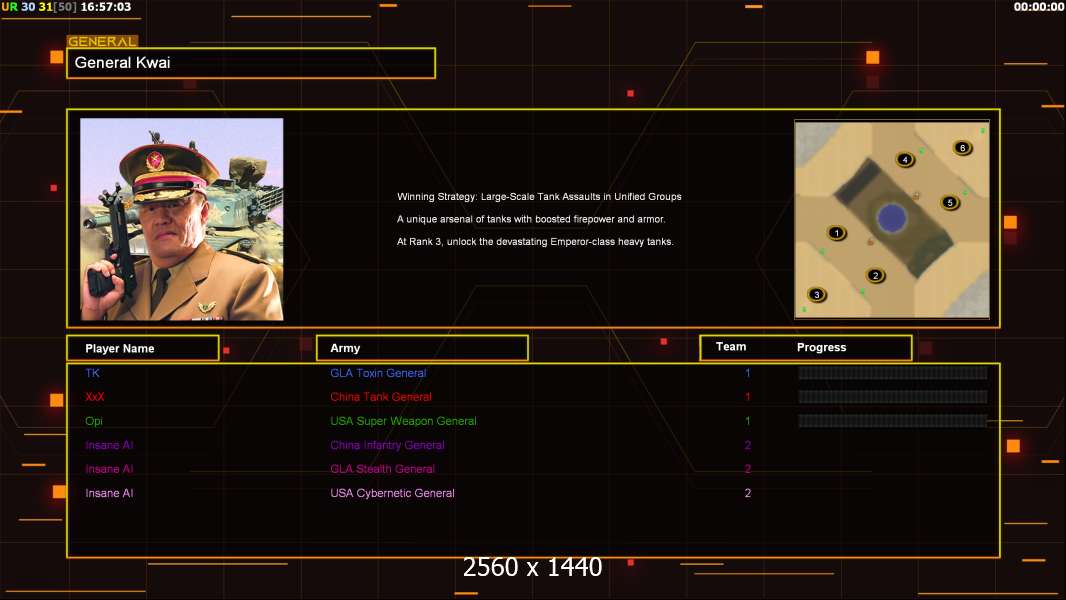Click GLA Stealth General army entry
This screenshot has height=600, width=1066.
click(x=382, y=469)
